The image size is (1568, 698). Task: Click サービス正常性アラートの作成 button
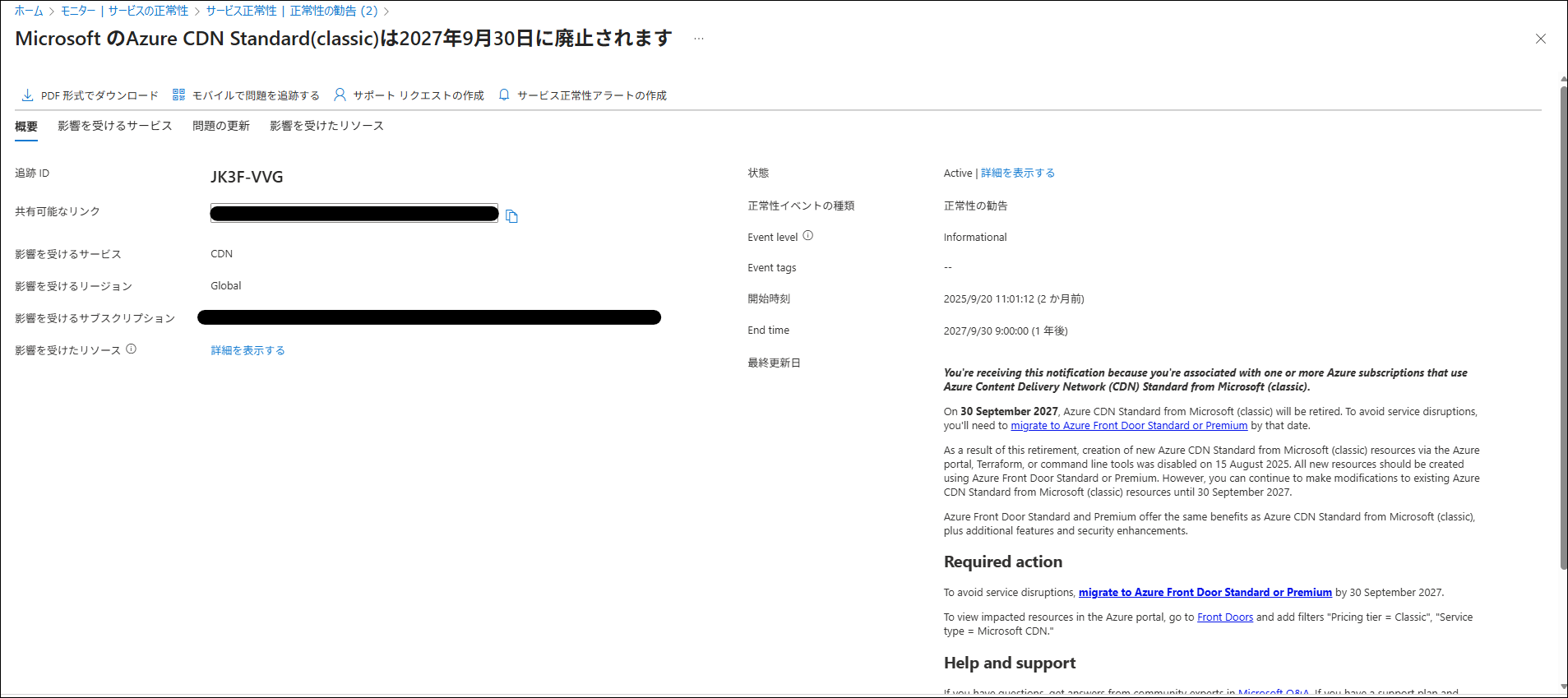coord(582,95)
